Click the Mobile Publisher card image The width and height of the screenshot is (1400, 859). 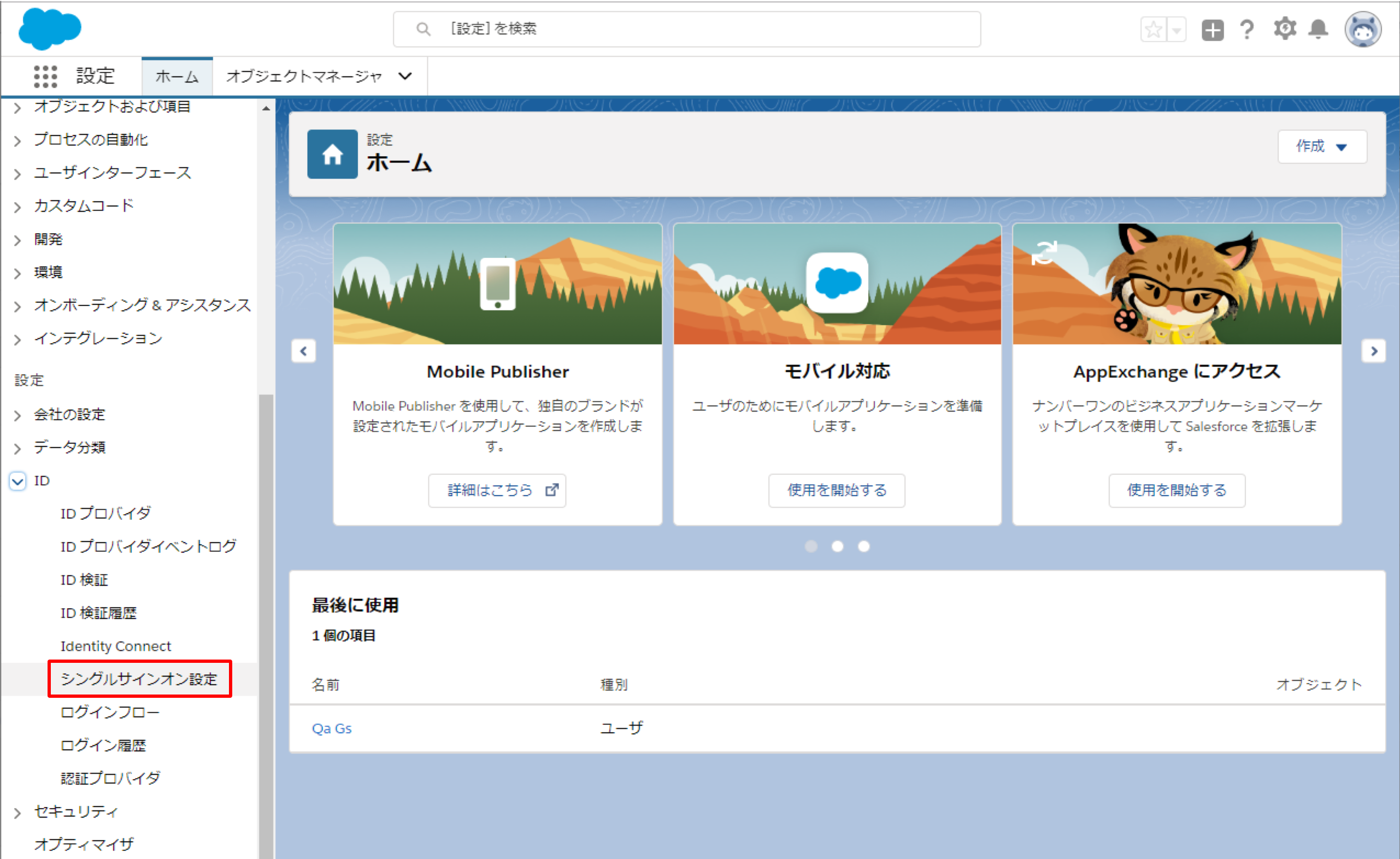498,284
